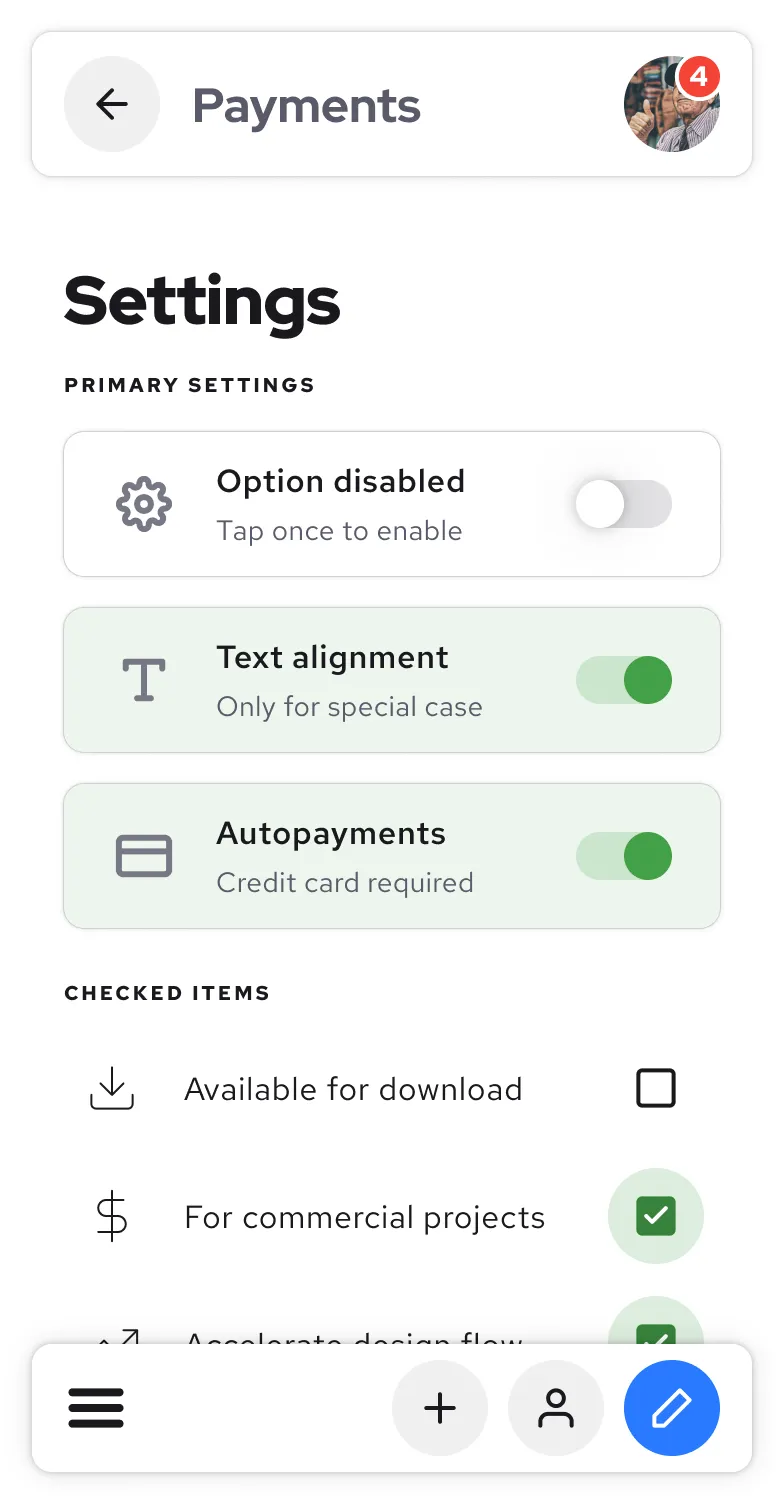Image resolution: width=784 pixels, height=1504 pixels.
Task: Select the text alignment T icon
Action: tap(144, 680)
